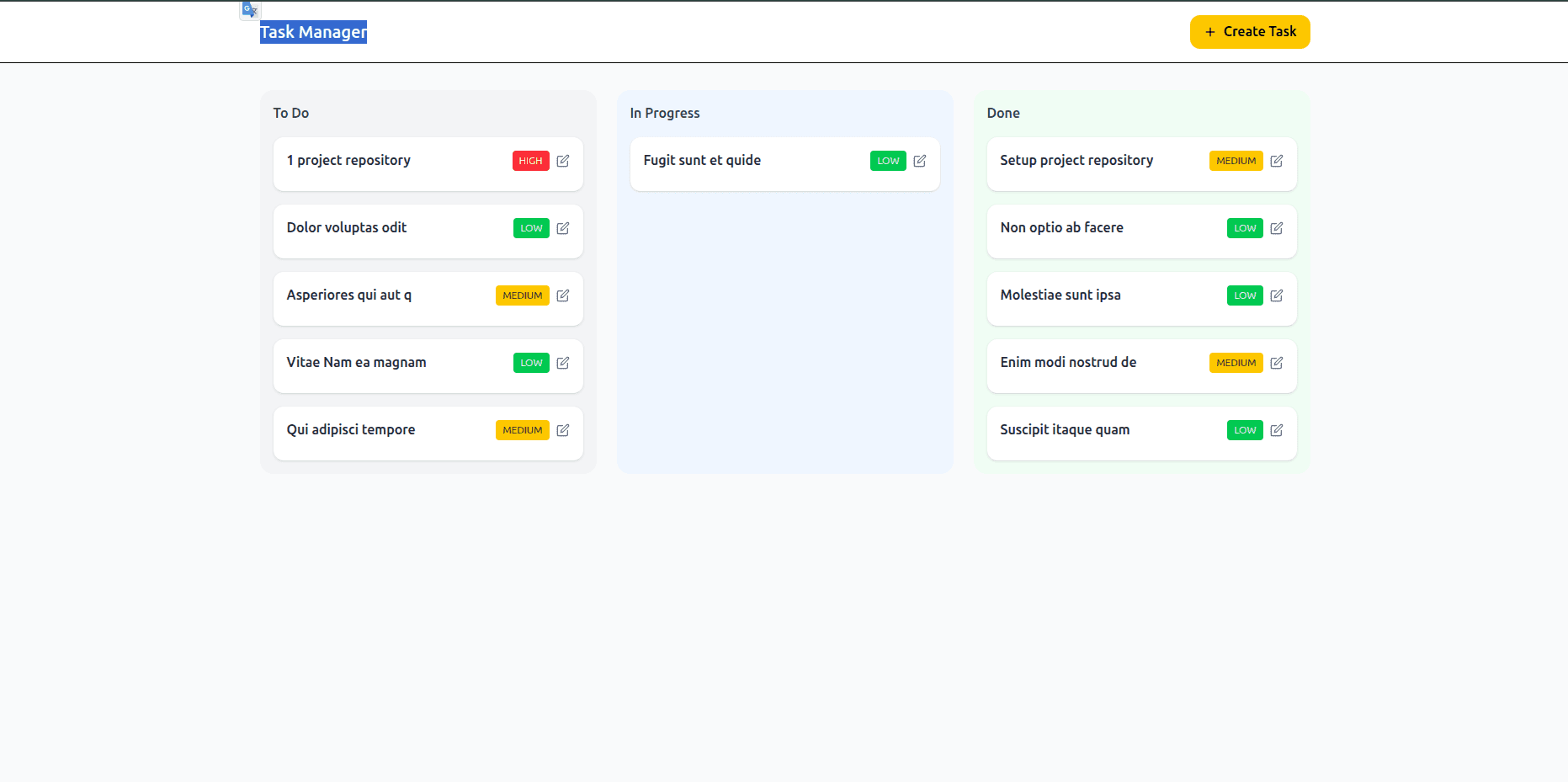Open the edit icon for 'Setup project repository'

(x=1277, y=161)
